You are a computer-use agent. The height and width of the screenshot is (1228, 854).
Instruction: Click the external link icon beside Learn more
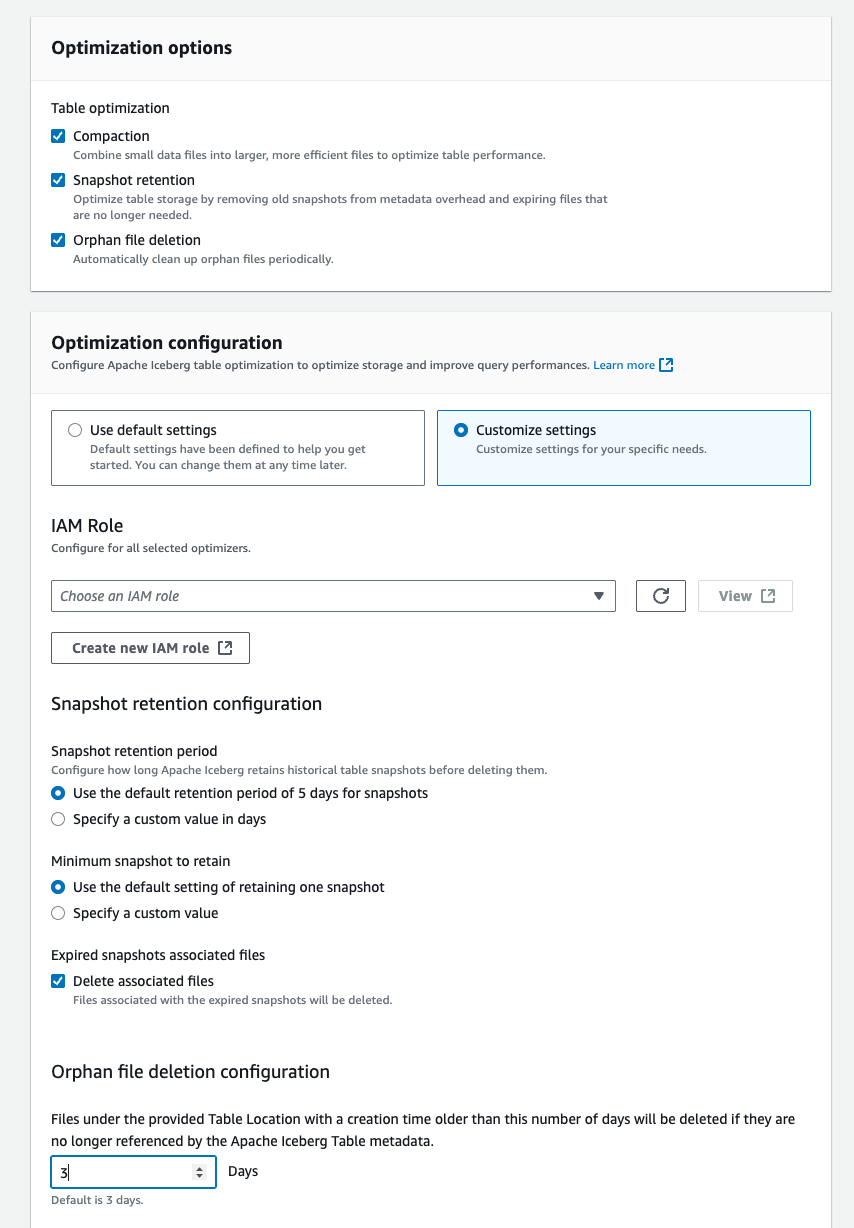668,365
